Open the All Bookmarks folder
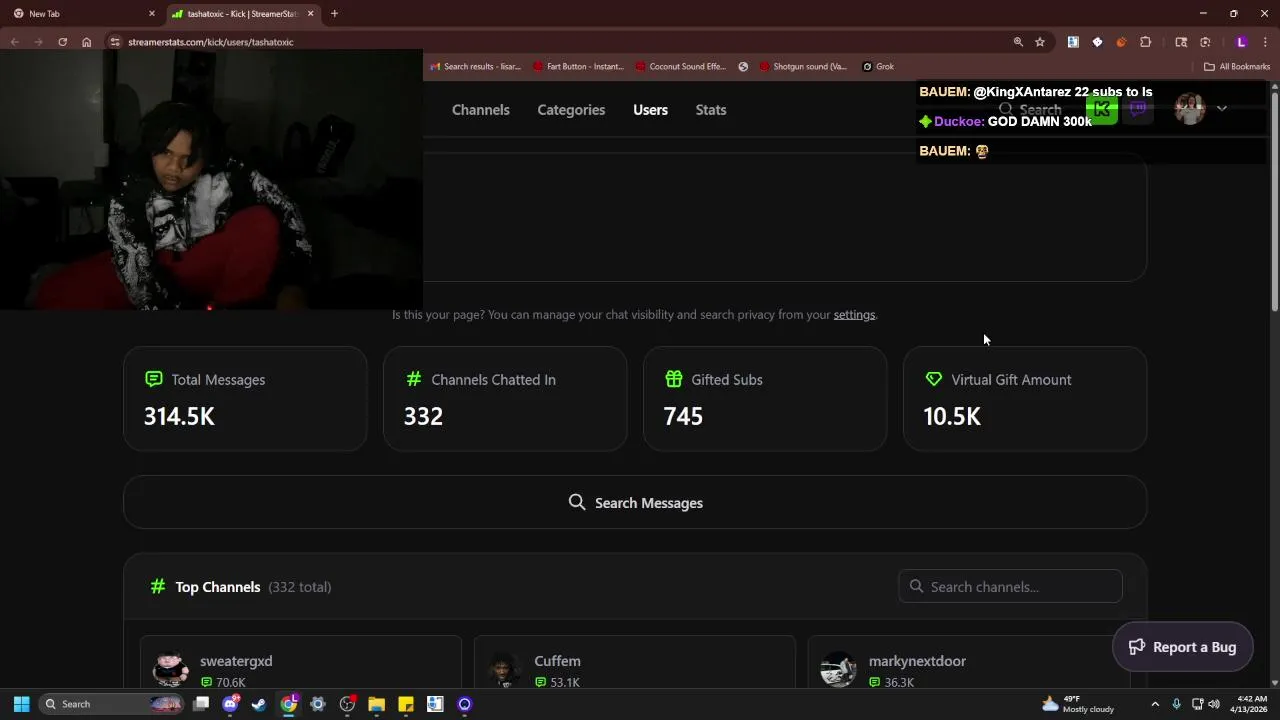Screen dimensions: 1280x720 tap(1237, 67)
